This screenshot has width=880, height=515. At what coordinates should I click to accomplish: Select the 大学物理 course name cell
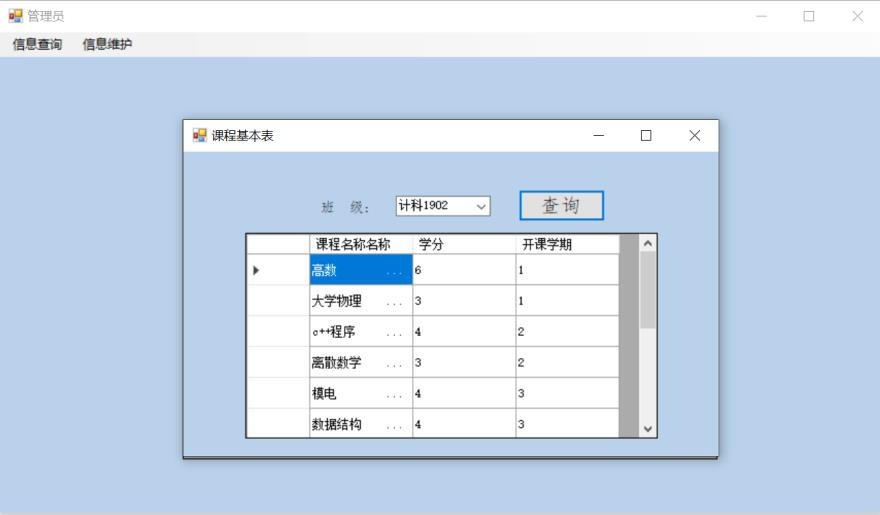point(361,301)
